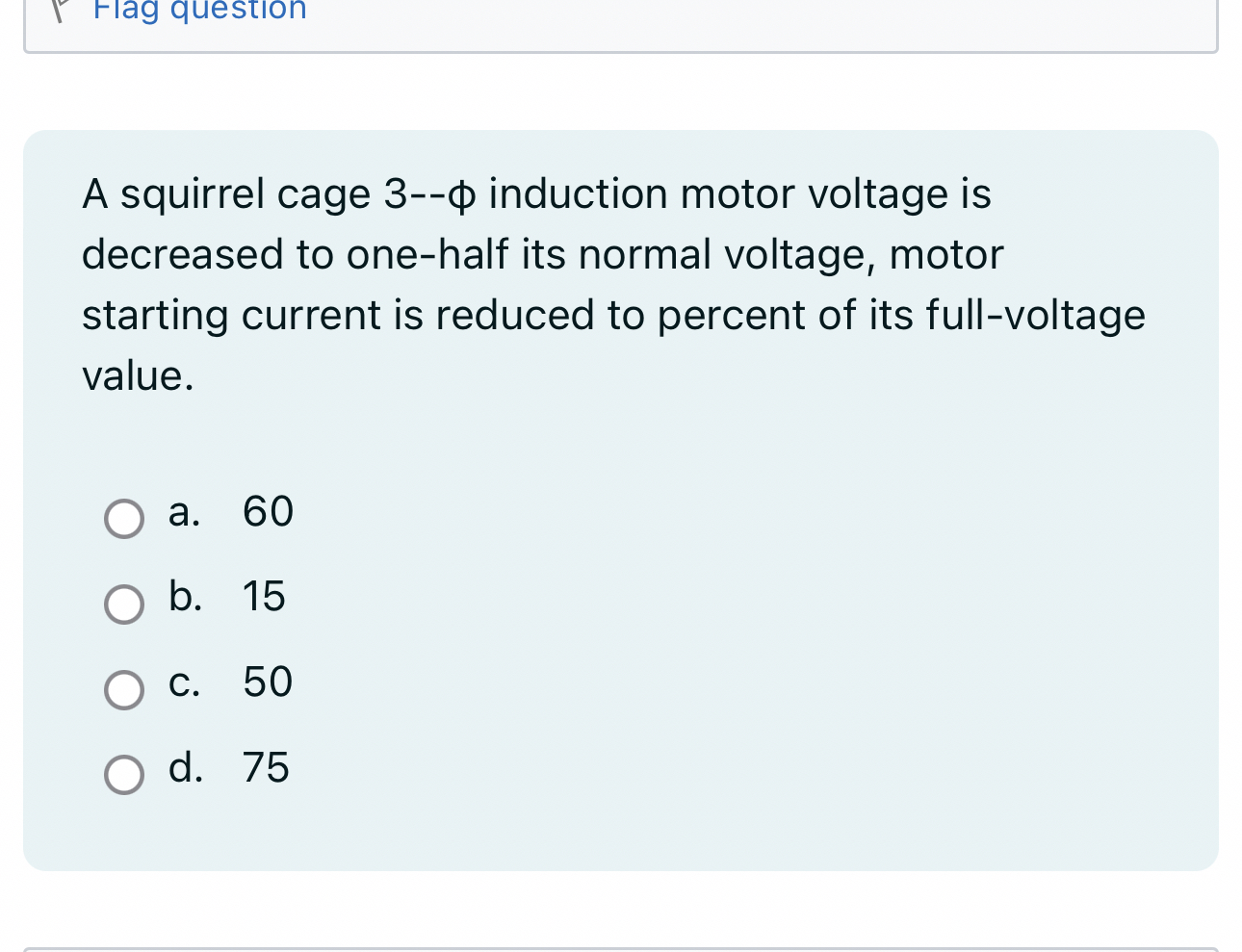Select radio button for option b

click(x=123, y=605)
